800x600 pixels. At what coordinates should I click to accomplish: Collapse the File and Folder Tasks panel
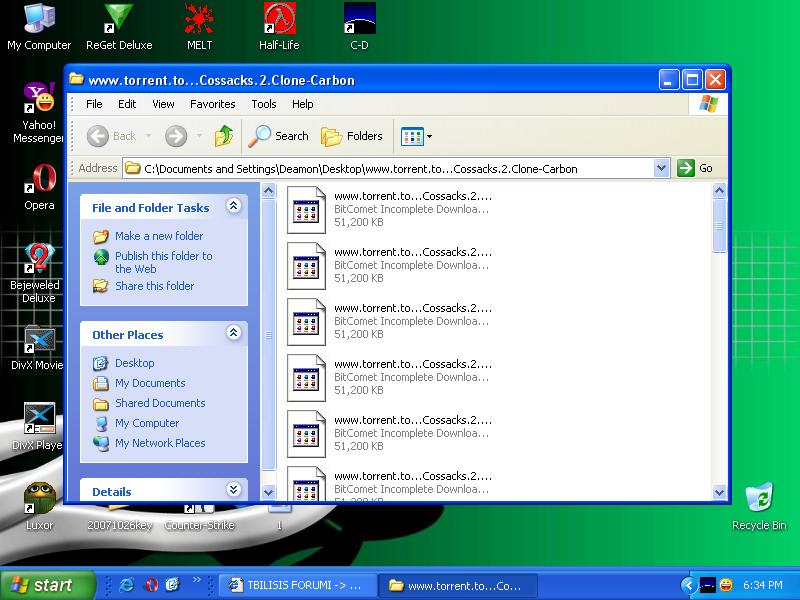234,207
